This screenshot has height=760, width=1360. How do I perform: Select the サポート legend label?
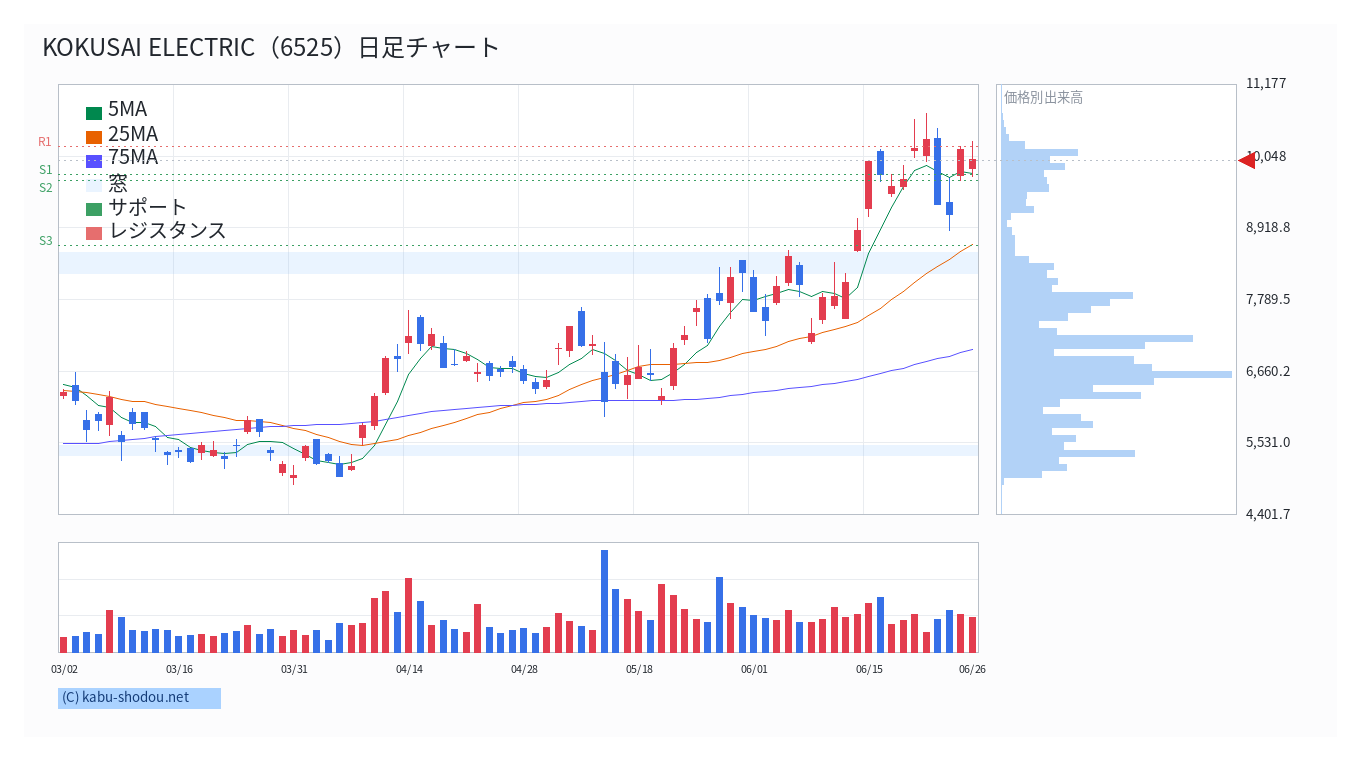pos(148,207)
